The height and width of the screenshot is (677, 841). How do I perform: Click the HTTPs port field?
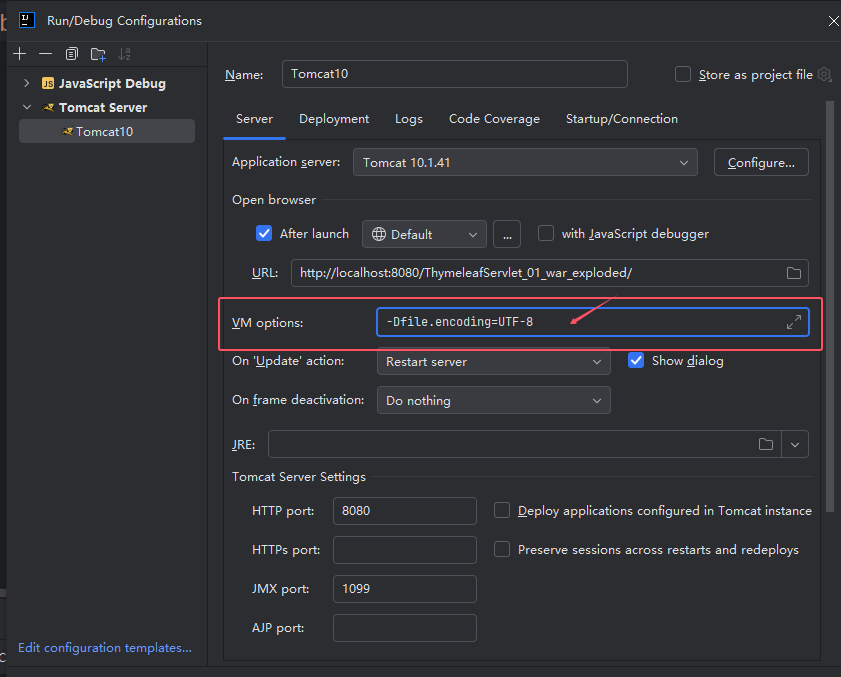point(404,550)
